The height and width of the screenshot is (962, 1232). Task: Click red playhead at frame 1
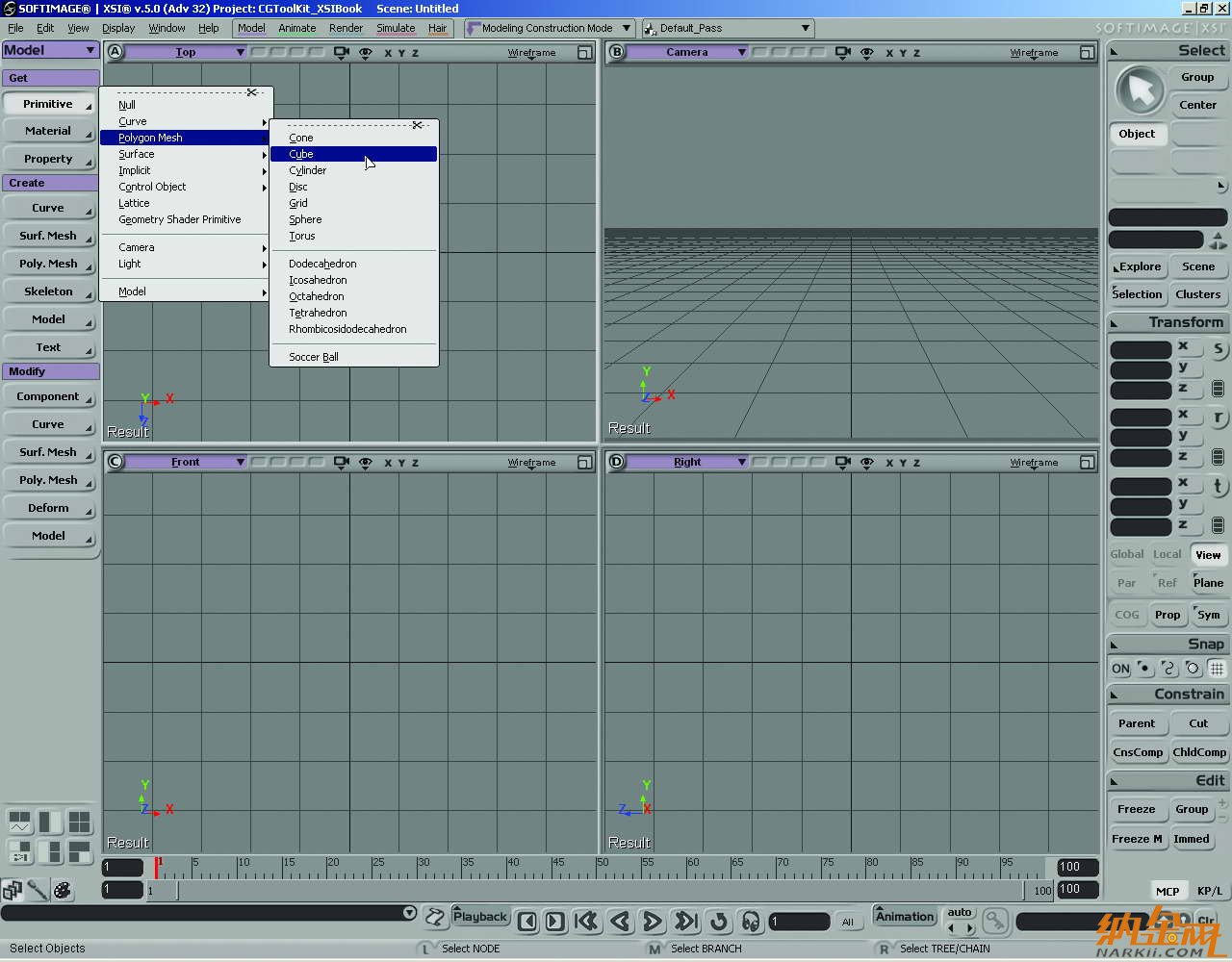click(157, 867)
